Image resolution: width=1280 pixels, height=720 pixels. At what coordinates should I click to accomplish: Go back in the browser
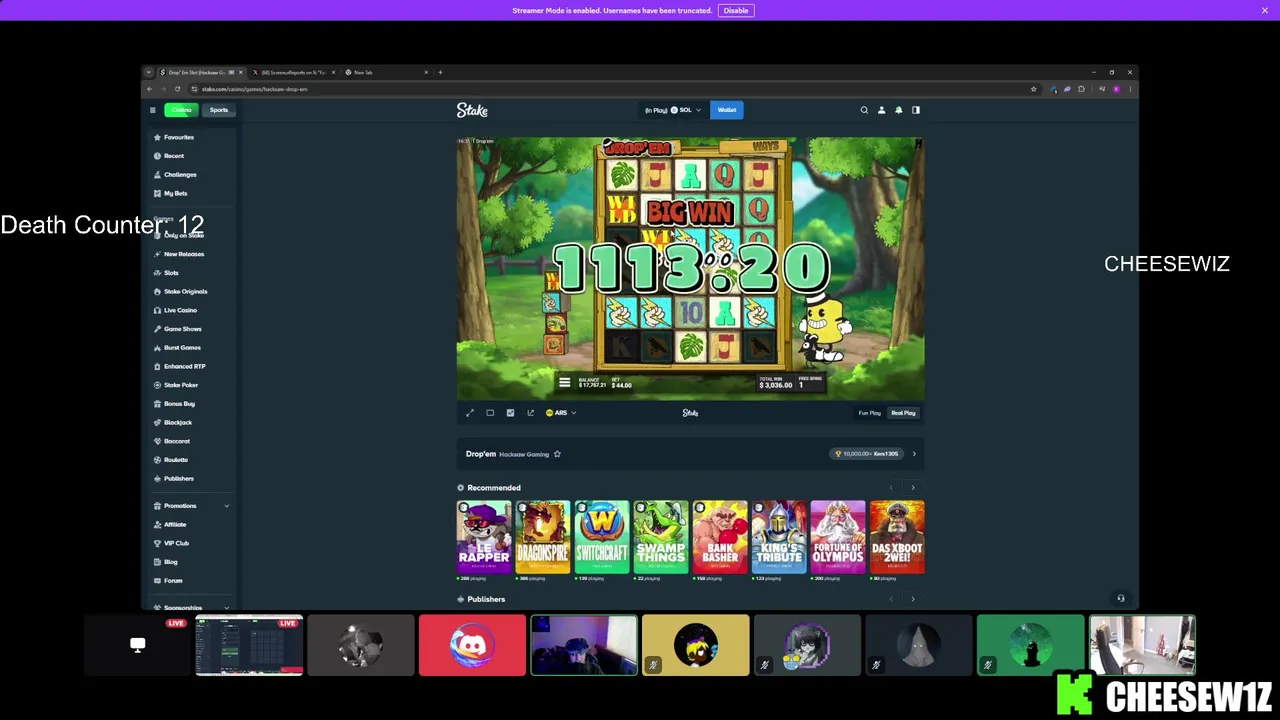click(x=150, y=89)
